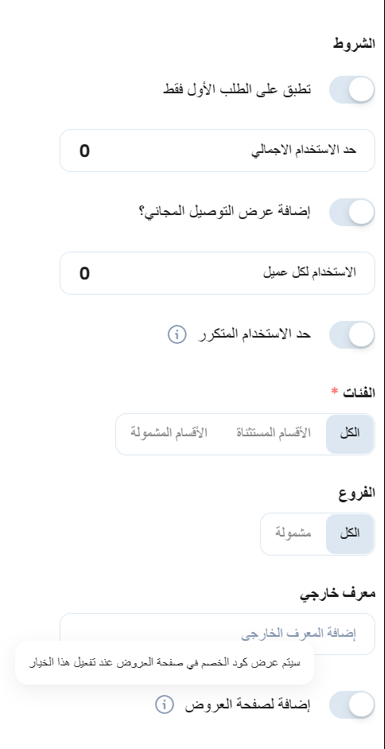This screenshot has width=385, height=749.
Task: Click the معرف خارجي section label
Action: [338, 593]
